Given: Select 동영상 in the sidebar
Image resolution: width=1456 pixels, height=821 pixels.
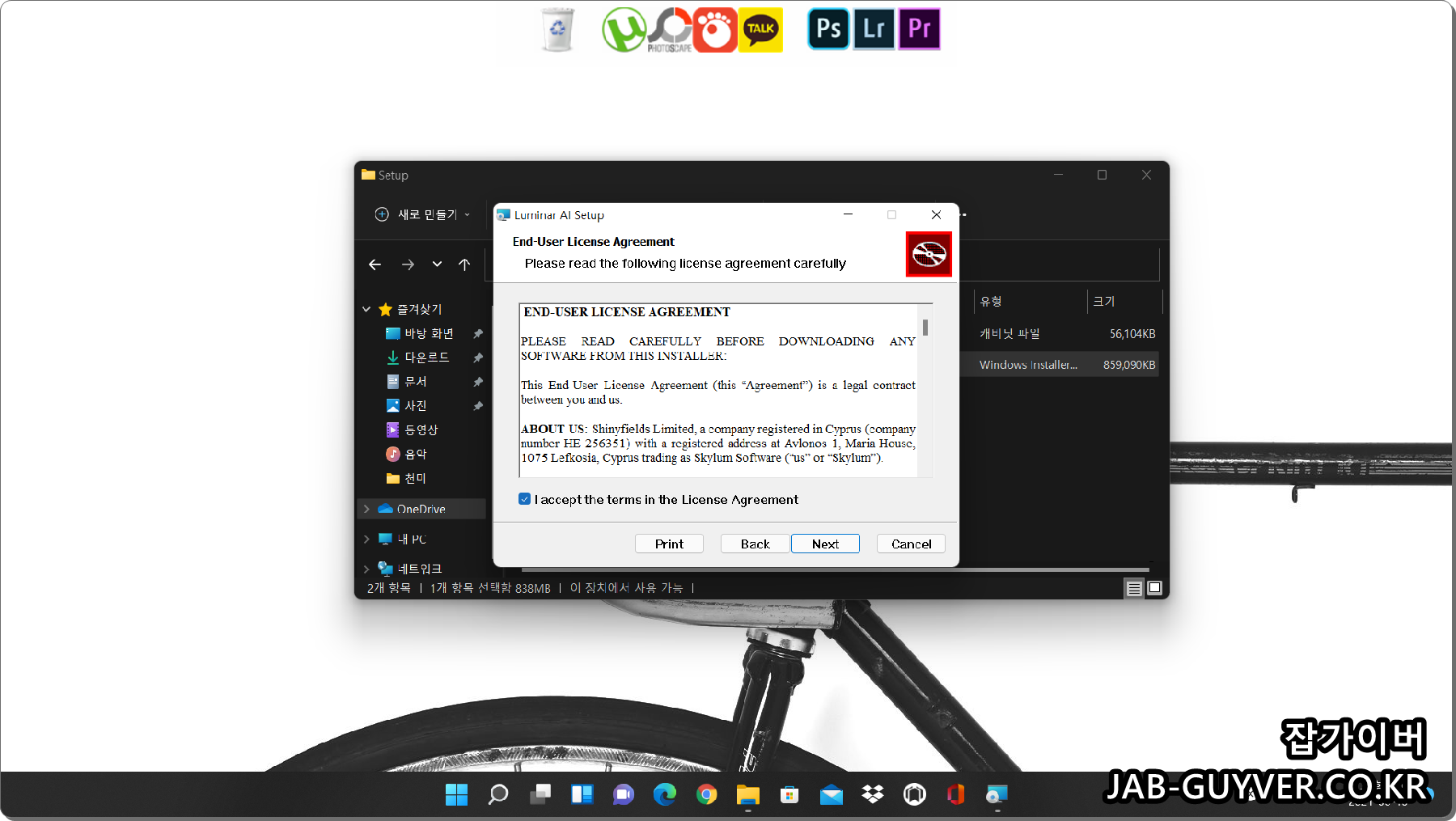Looking at the screenshot, I should 421,430.
